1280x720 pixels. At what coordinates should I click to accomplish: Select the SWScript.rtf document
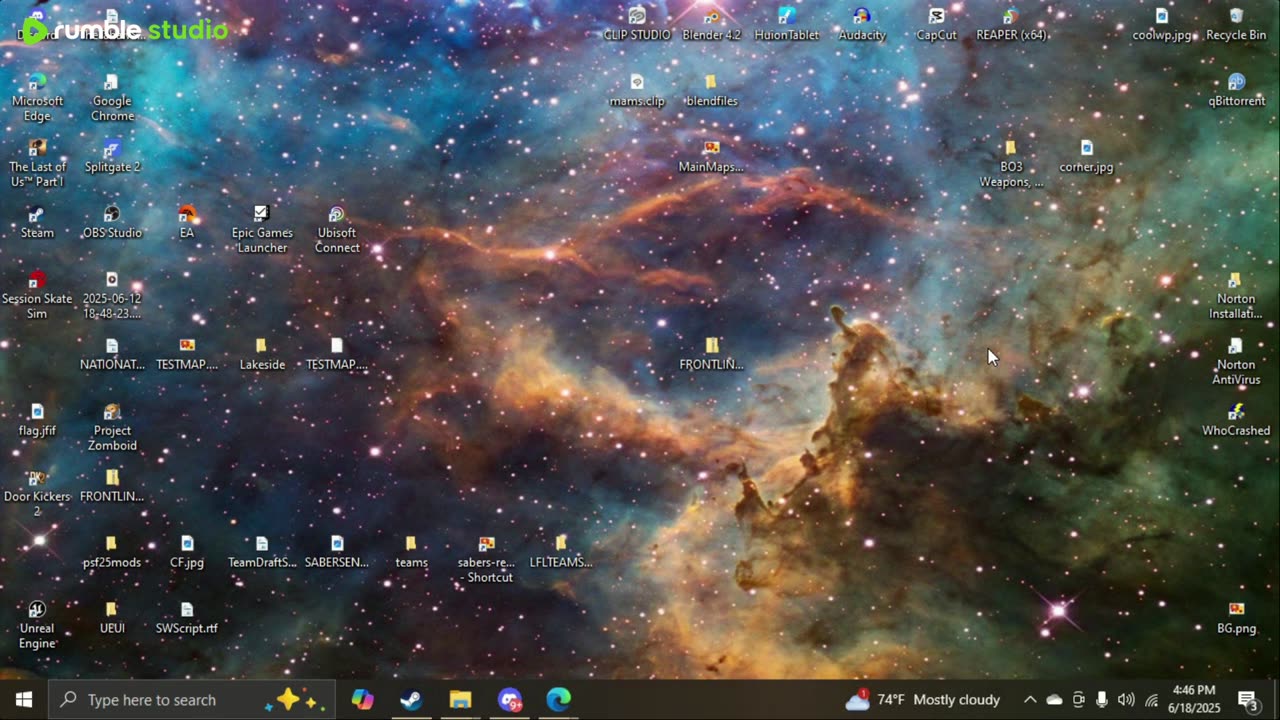(x=187, y=618)
